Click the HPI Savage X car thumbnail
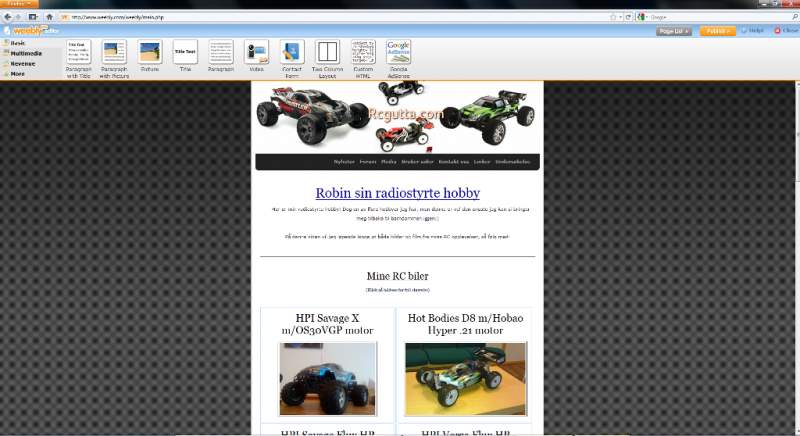Viewport: 800px width, 436px height. [327, 379]
